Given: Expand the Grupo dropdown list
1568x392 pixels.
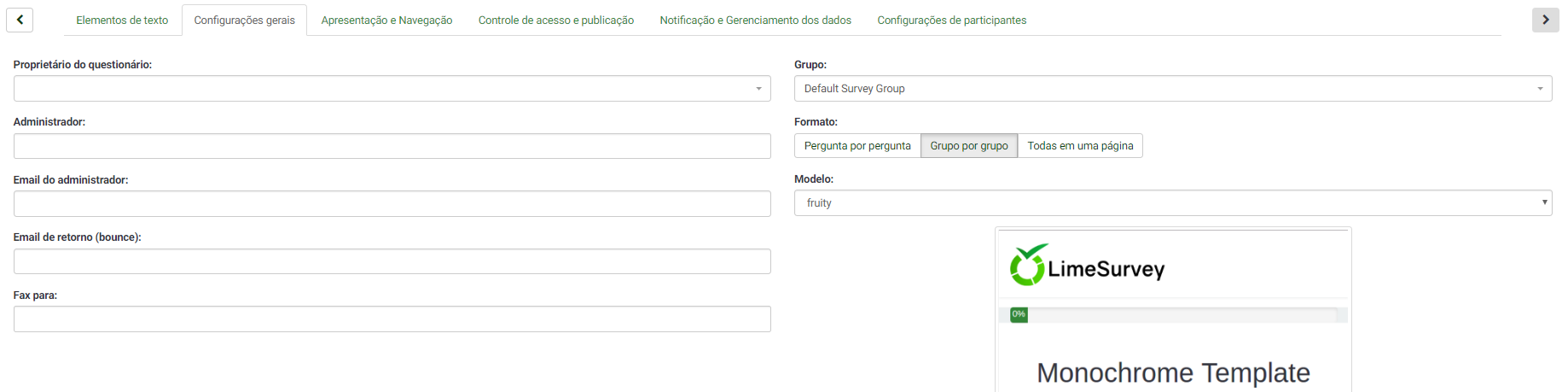Looking at the screenshot, I should coord(1172,89).
